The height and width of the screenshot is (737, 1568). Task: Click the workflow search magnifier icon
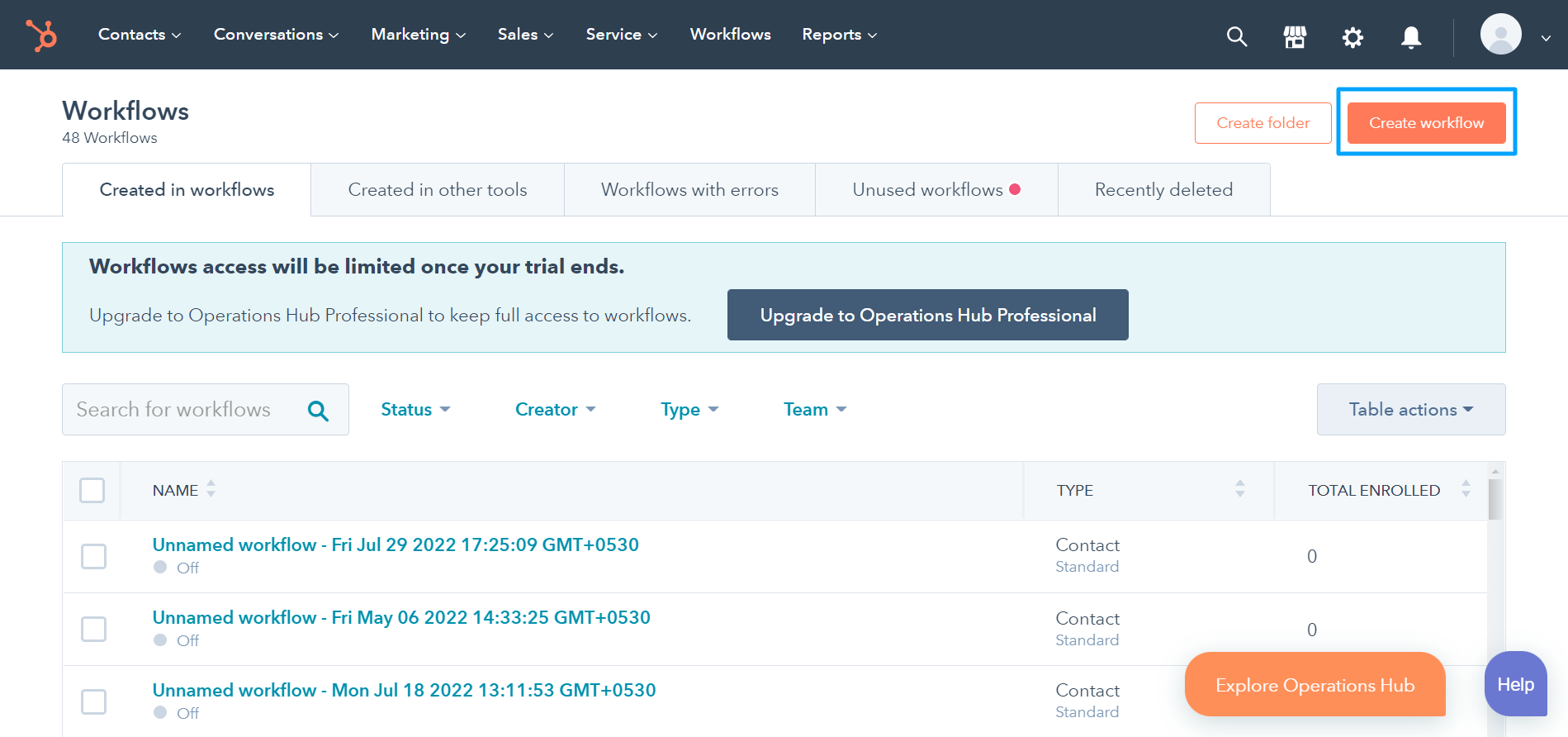[318, 410]
